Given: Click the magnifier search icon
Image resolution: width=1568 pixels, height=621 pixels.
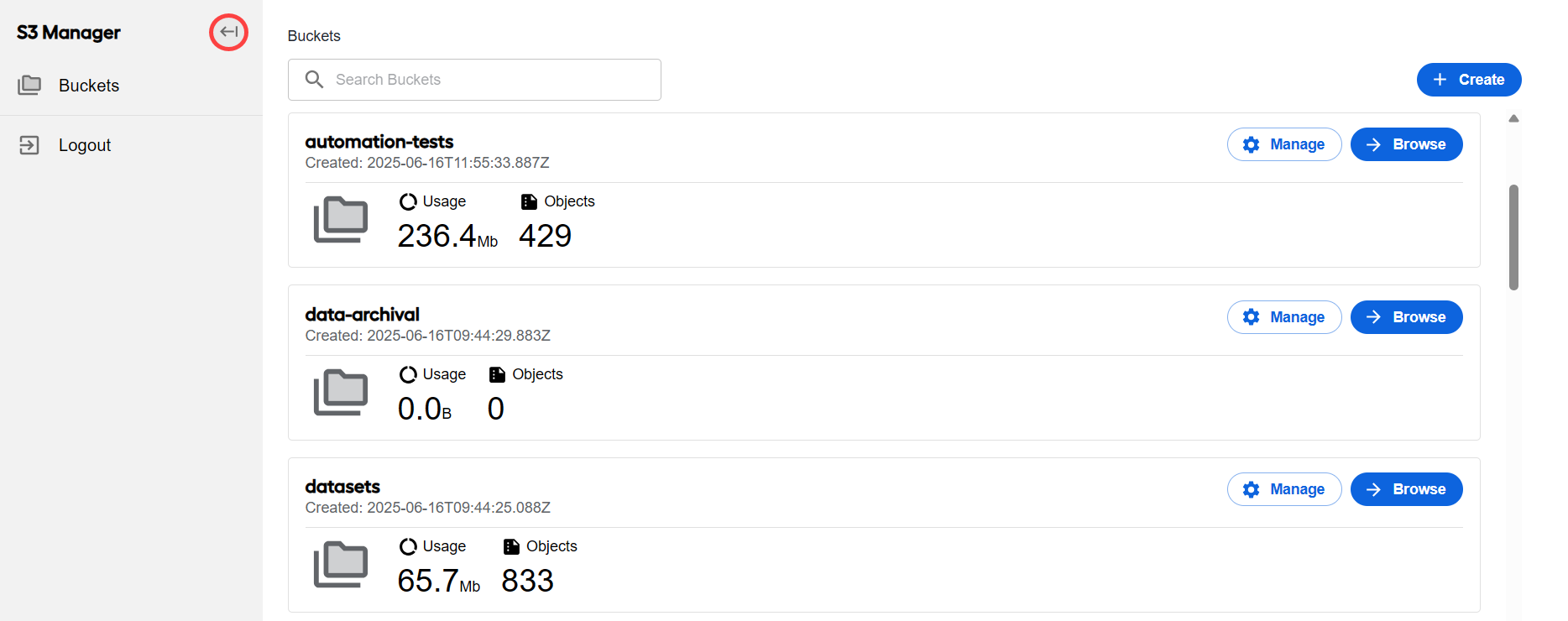Looking at the screenshot, I should 314,80.
